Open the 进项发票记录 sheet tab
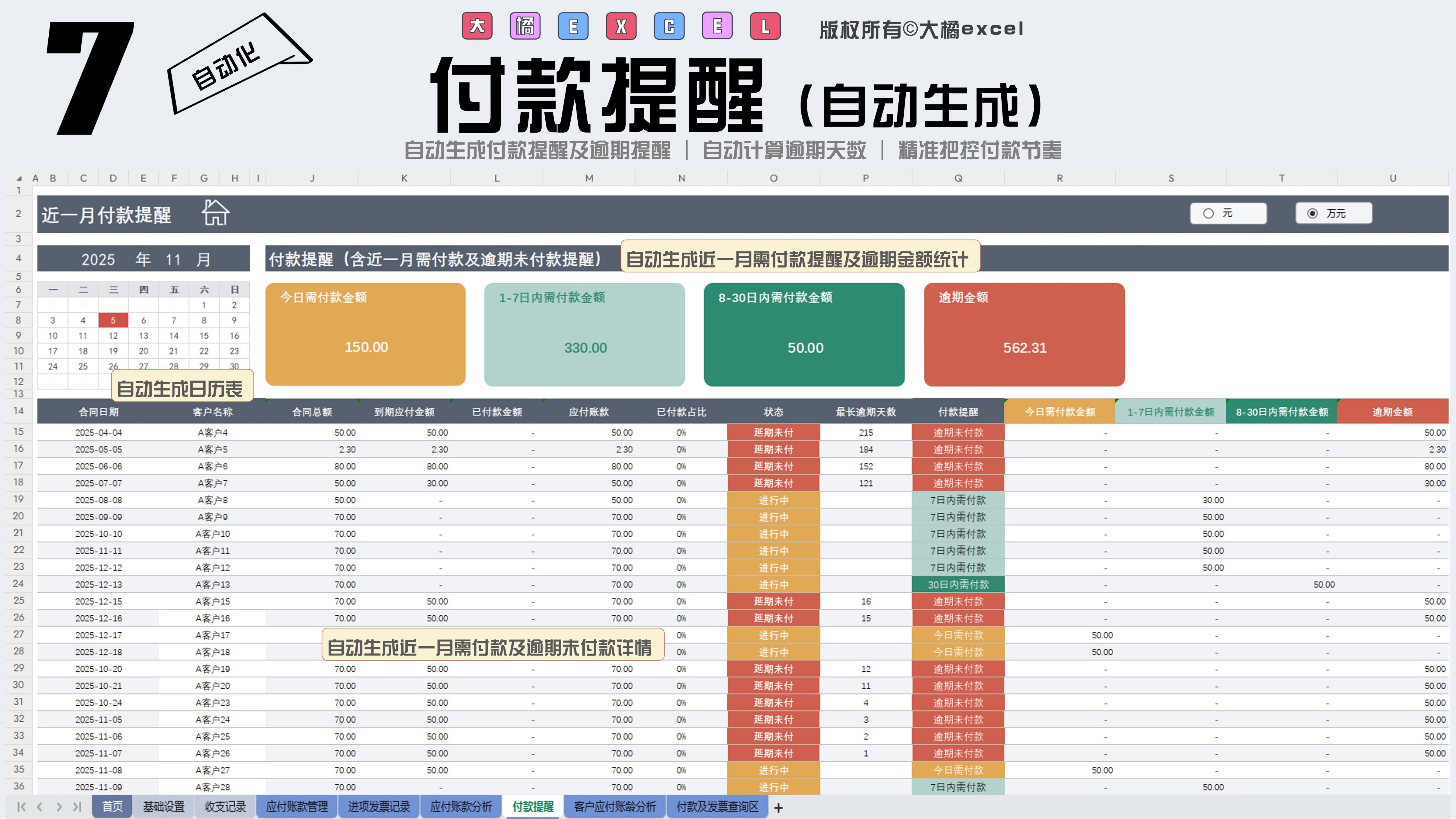Image resolution: width=1456 pixels, height=819 pixels. click(x=379, y=806)
